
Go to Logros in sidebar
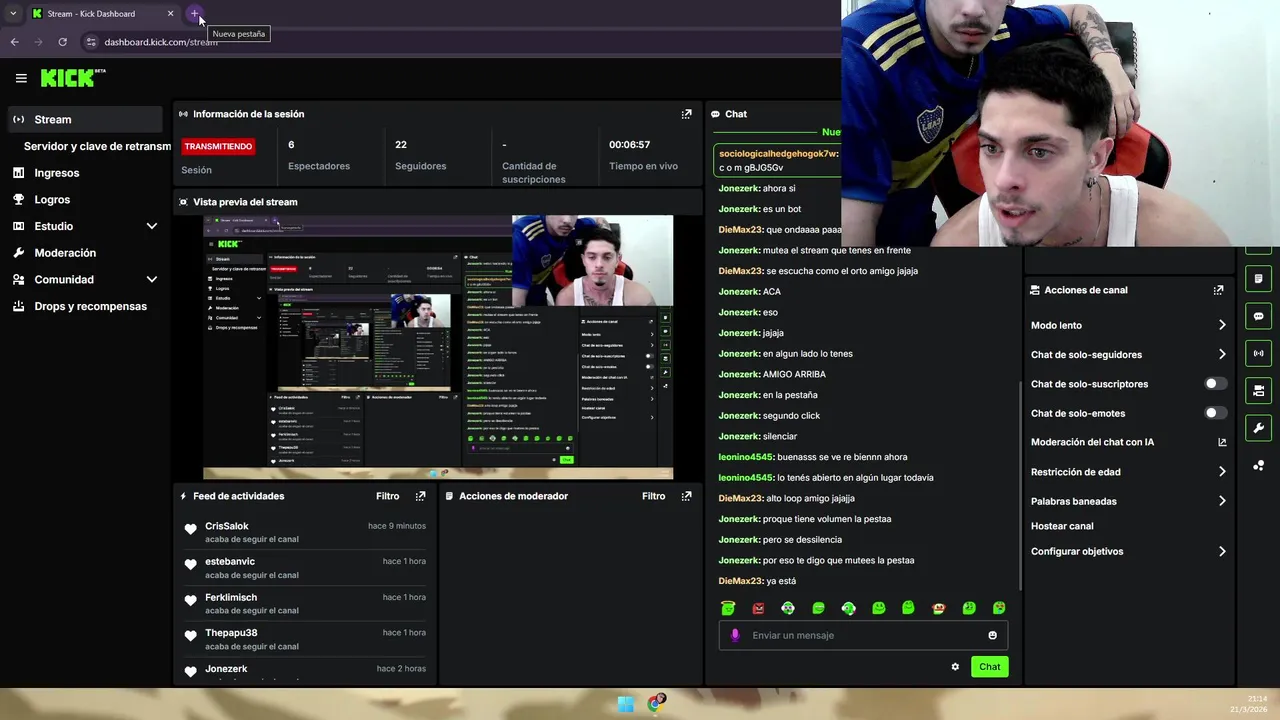pos(52,200)
